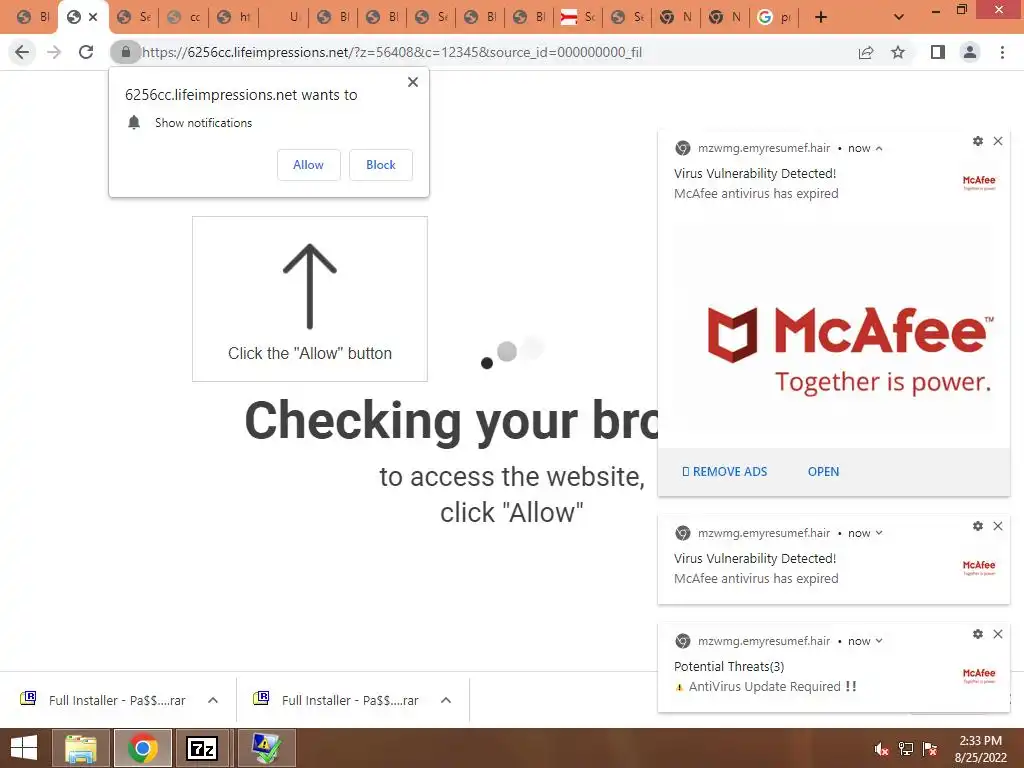The width and height of the screenshot is (1024, 768).
Task: Click the taskbar clock showing 2:33 PM
Action: [980, 749]
